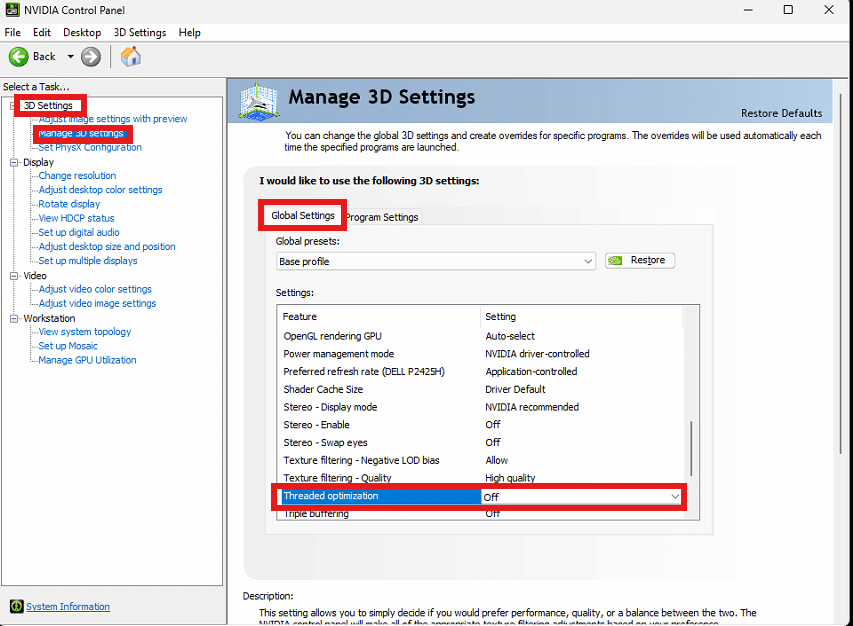Viewport: 853px width, 626px height.
Task: Click the 3D Settings tree category label
Action: pos(48,106)
